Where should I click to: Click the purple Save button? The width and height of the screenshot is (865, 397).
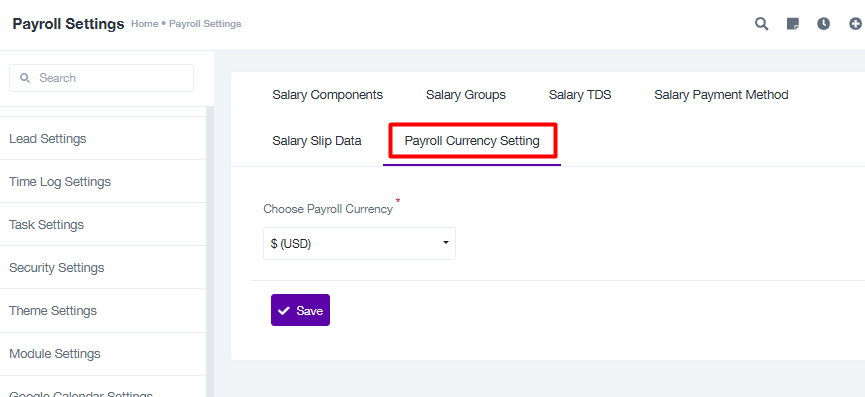click(x=300, y=310)
